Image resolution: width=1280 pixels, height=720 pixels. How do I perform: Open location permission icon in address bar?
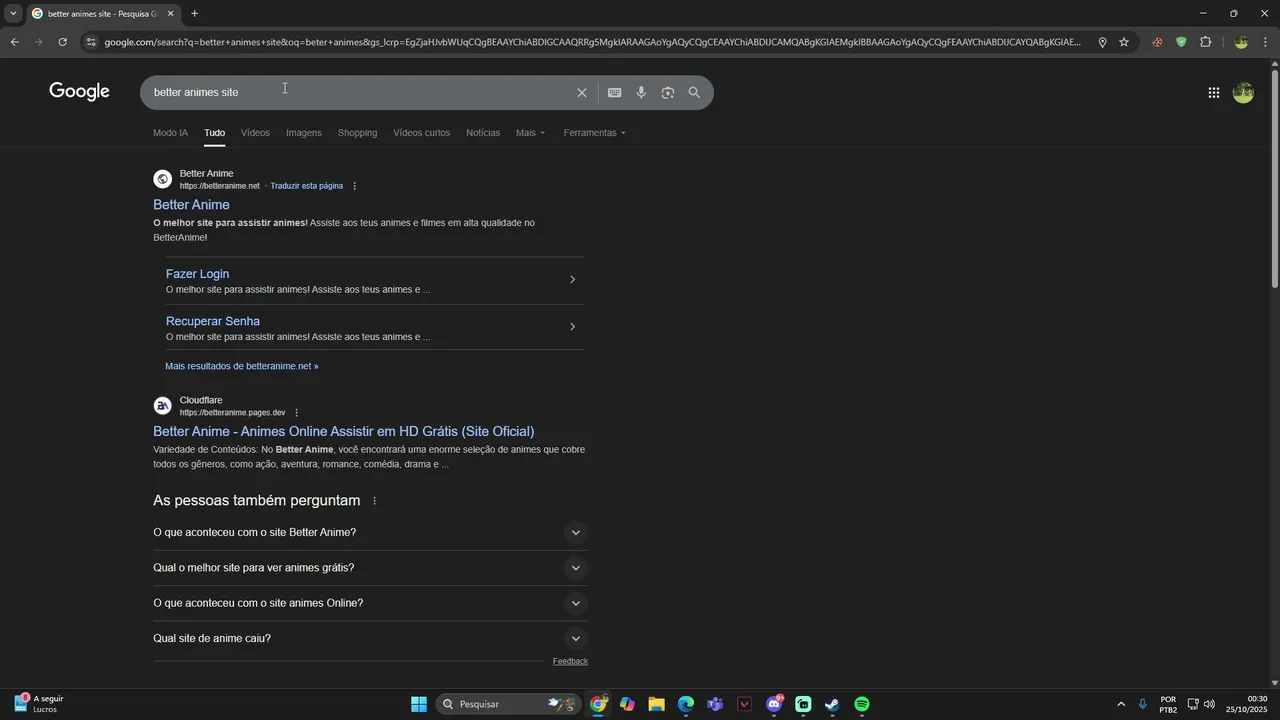point(1102,42)
